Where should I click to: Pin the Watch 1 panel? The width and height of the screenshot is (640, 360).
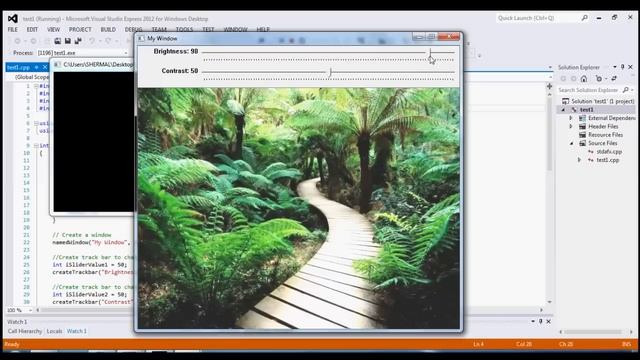tap(540, 321)
